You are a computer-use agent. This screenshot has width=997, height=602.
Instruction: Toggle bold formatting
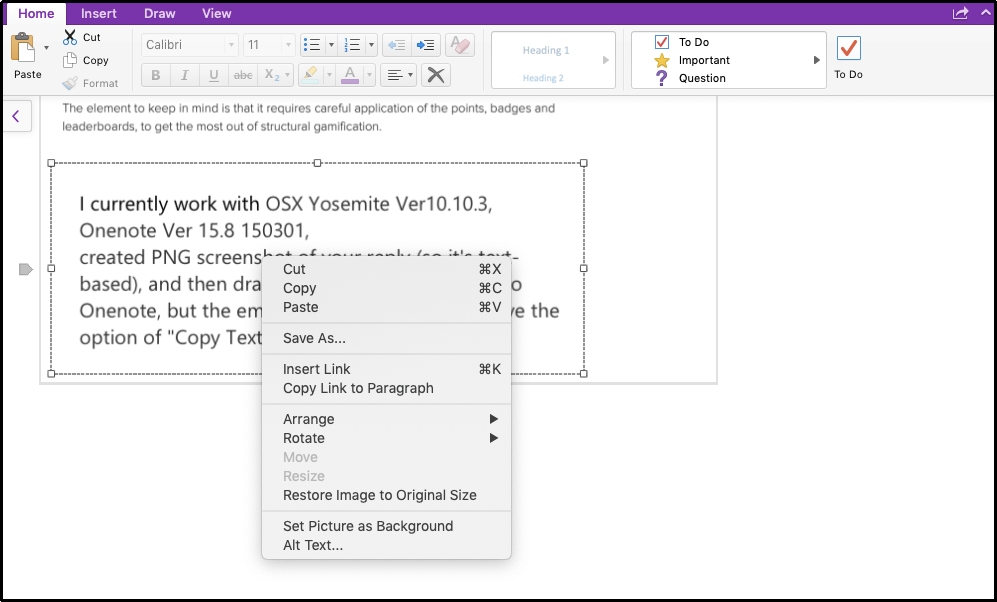[x=155, y=74]
